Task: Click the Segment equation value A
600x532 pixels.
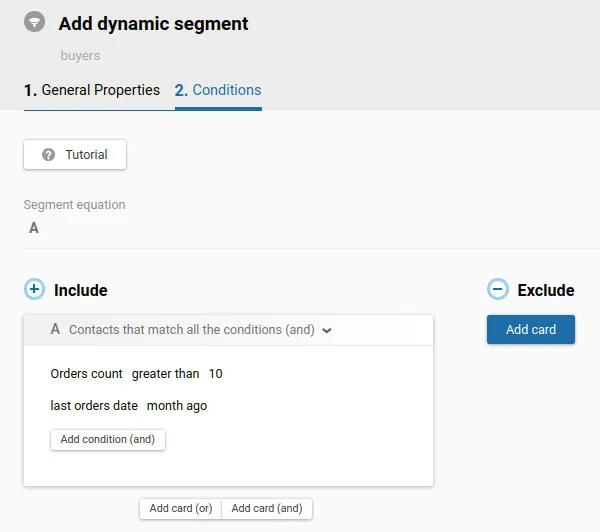Action: (33, 228)
